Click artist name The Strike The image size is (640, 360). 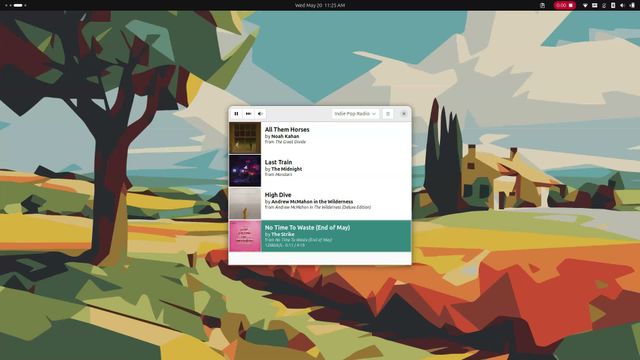(283, 234)
